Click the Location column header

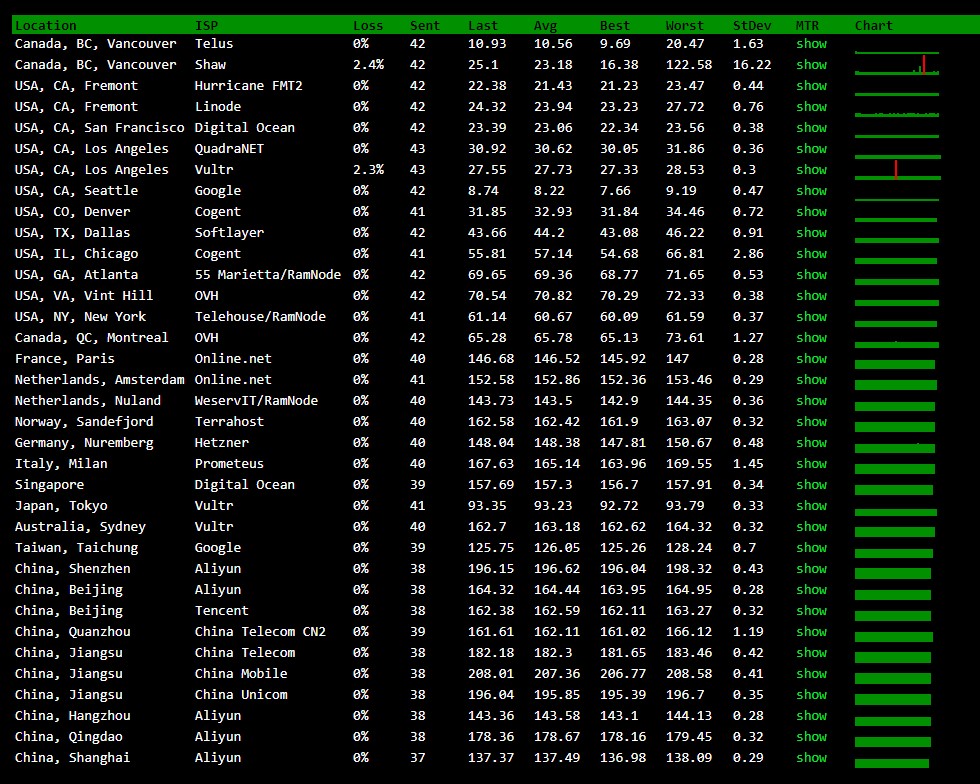point(46,26)
